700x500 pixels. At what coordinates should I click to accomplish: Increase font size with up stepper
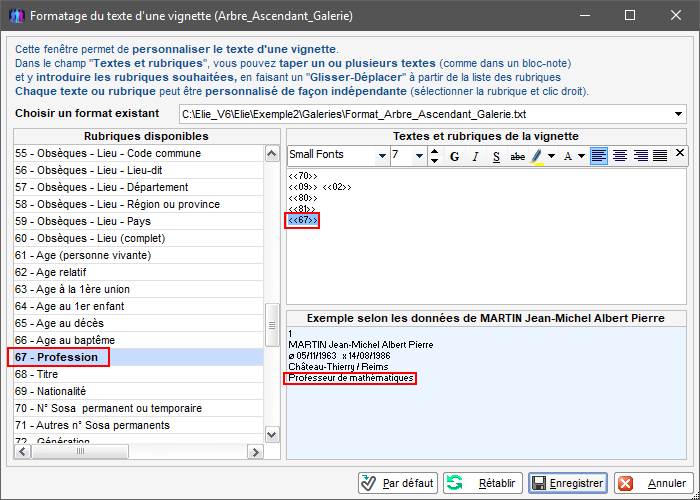[x=434, y=151]
